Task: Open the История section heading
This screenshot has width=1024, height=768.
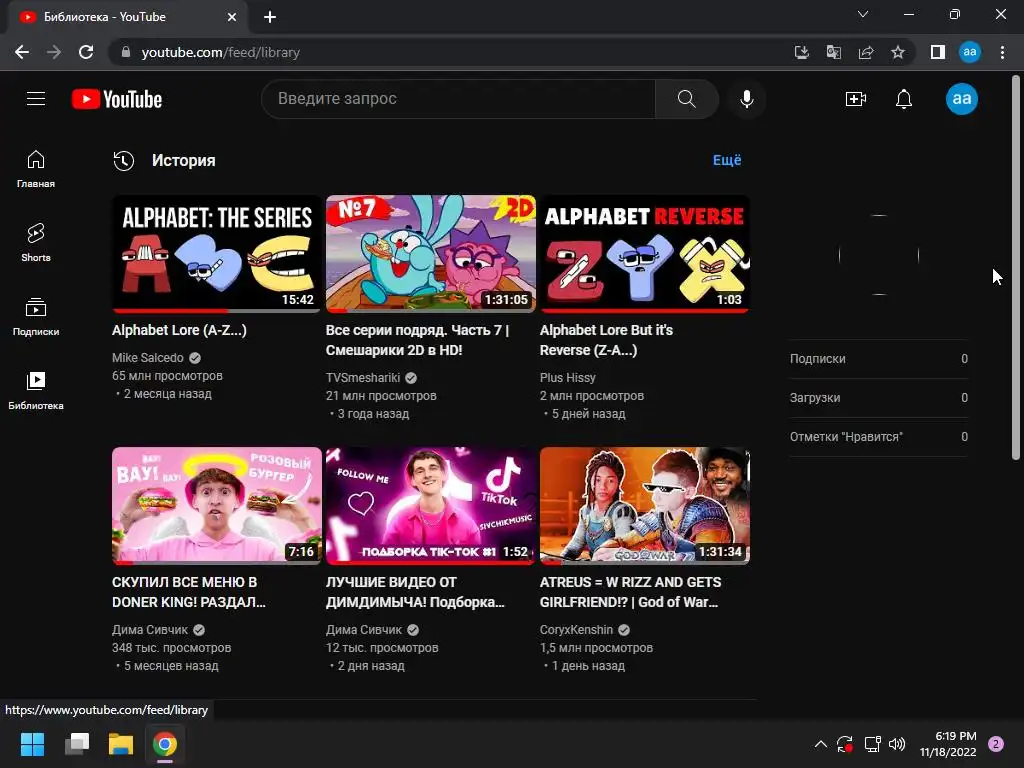Action: [184, 161]
